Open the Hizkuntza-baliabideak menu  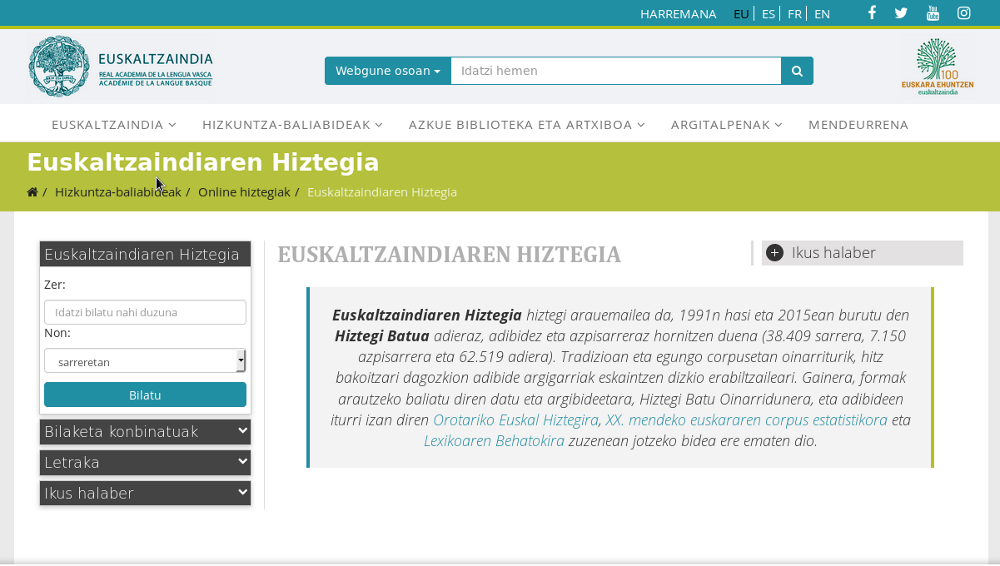(292, 125)
